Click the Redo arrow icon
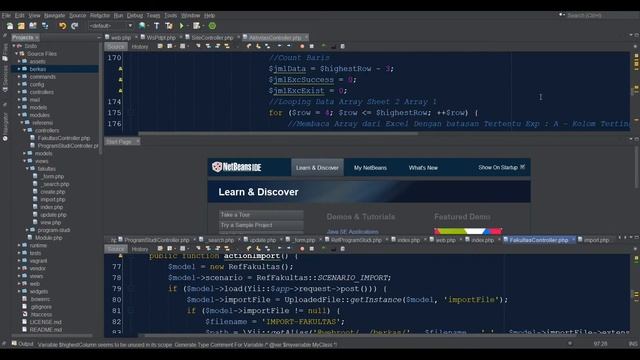This screenshot has width=640, height=360. coord(74,26)
